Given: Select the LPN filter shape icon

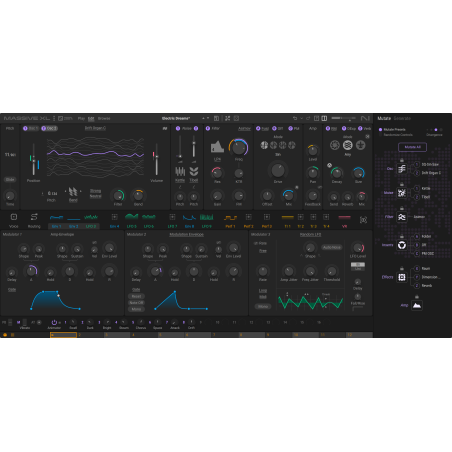Looking at the screenshot, I should click(217, 147).
